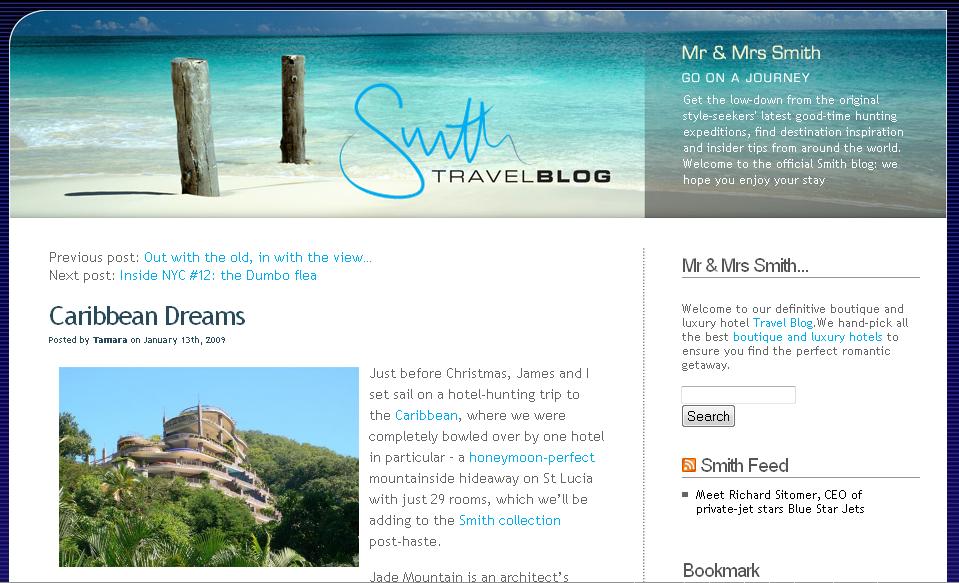The height and width of the screenshot is (583, 959).
Task: Click the beach header banner image
Action: [327, 114]
